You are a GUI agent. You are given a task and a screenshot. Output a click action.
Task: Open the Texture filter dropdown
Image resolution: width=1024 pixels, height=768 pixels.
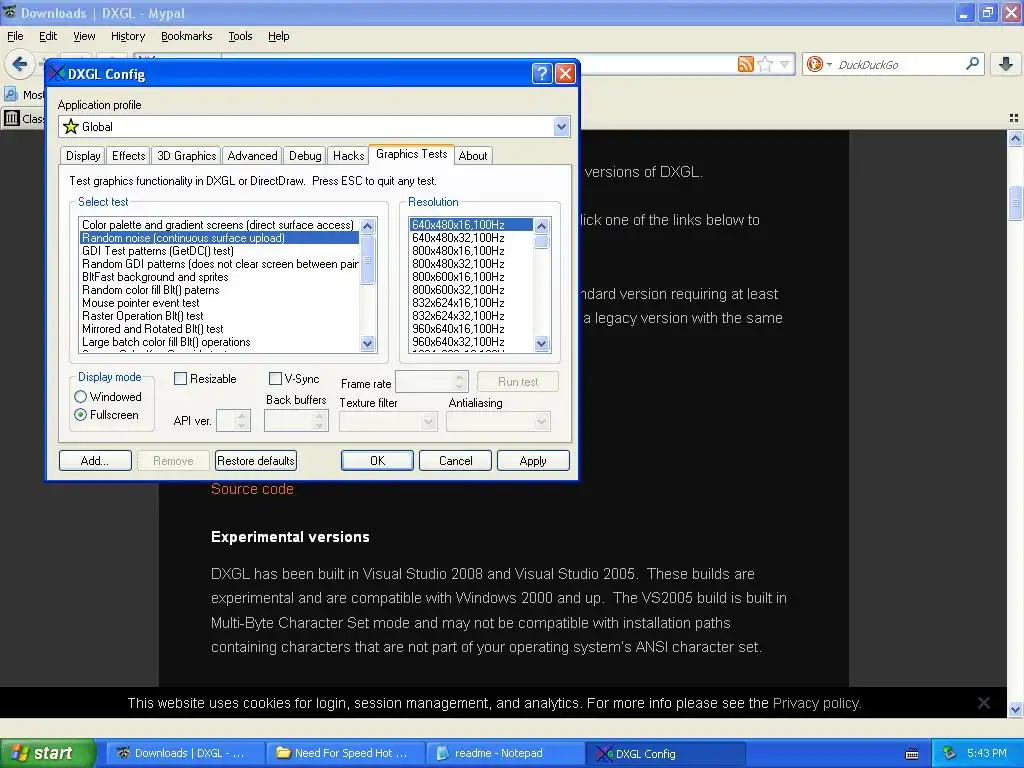(428, 421)
